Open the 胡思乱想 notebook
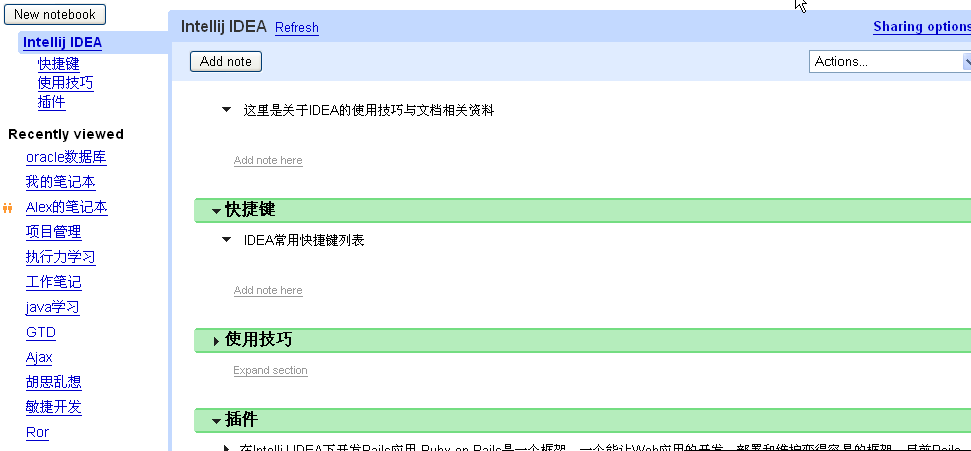Viewport: 971px width, 451px height. tap(54, 382)
